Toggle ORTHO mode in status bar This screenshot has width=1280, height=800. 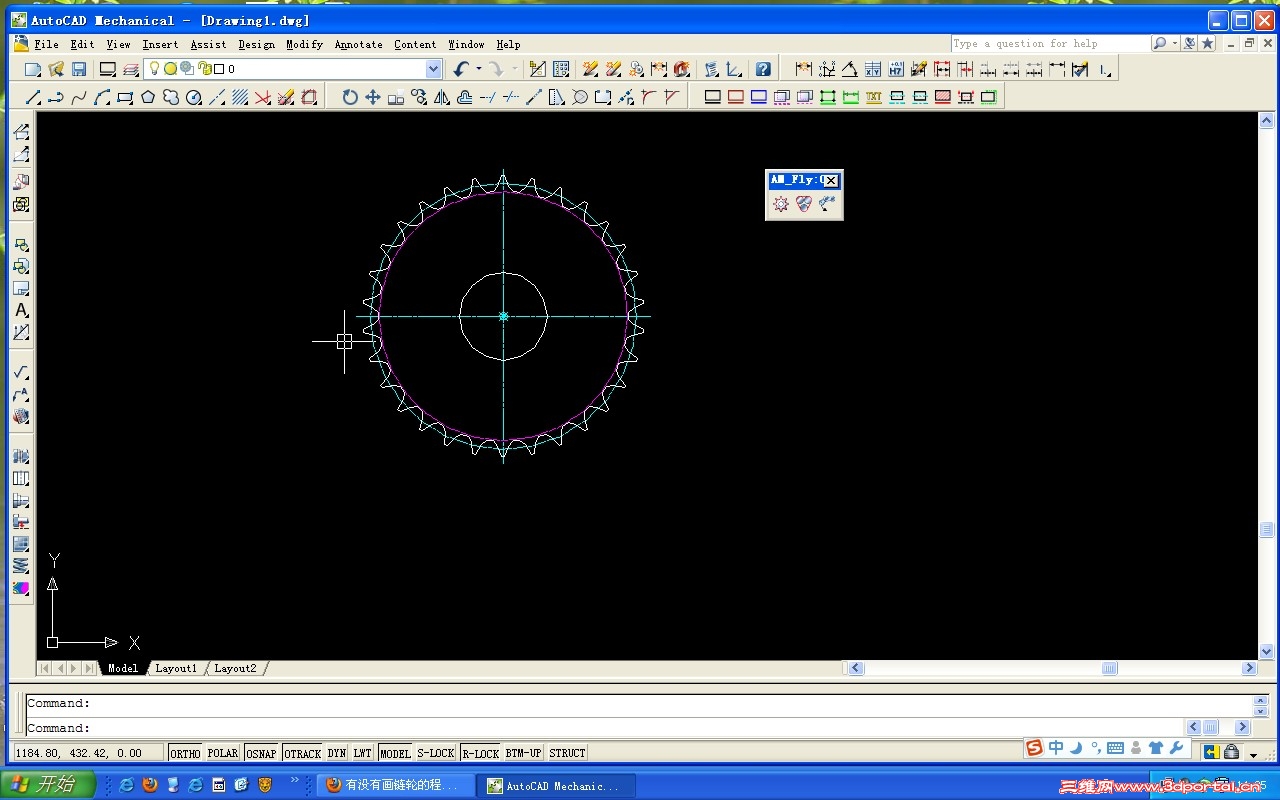click(x=185, y=753)
